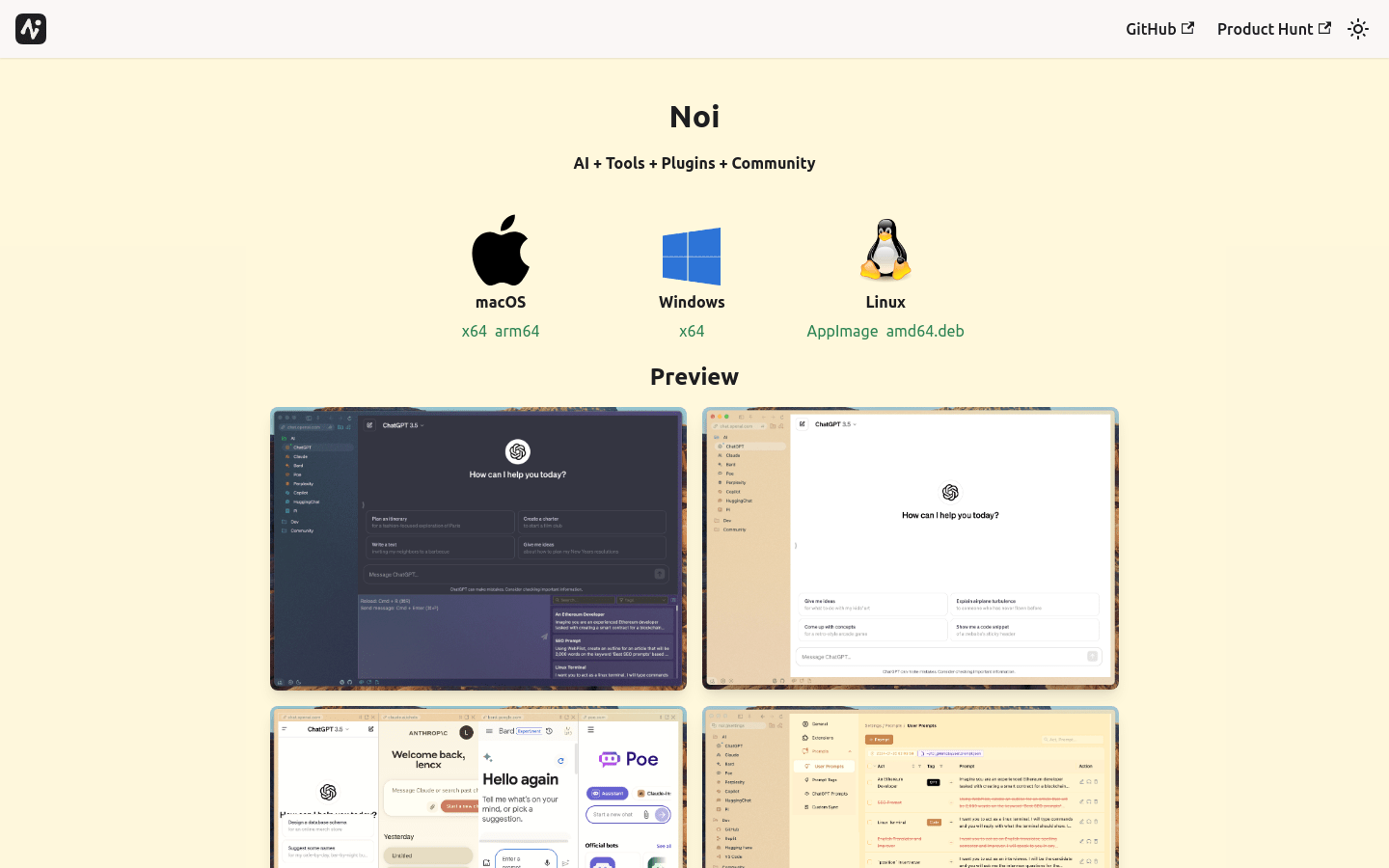The image size is (1389, 868).
Task: Click the Linux label
Action: (x=885, y=302)
